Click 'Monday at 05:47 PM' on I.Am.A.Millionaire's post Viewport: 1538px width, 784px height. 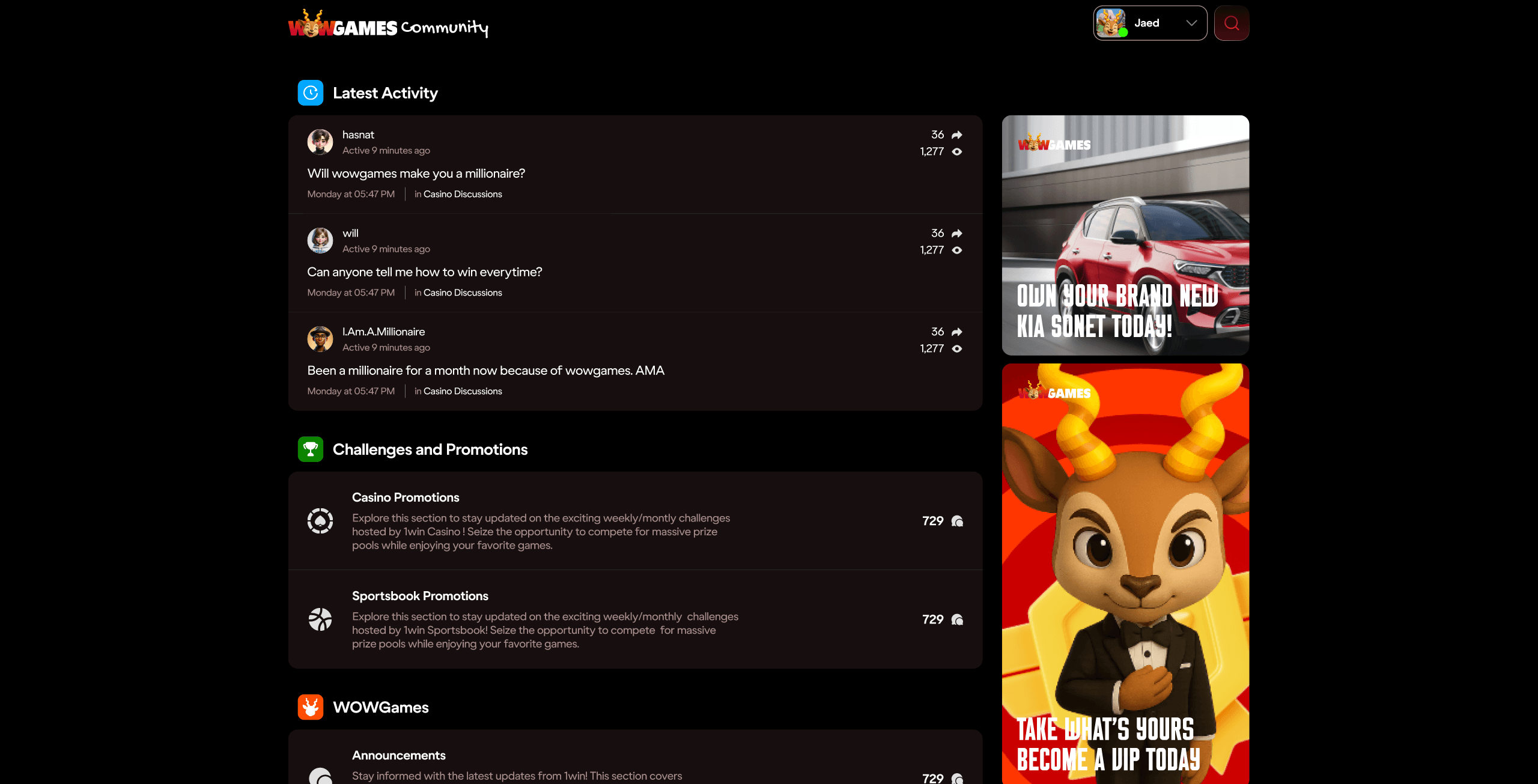(351, 391)
